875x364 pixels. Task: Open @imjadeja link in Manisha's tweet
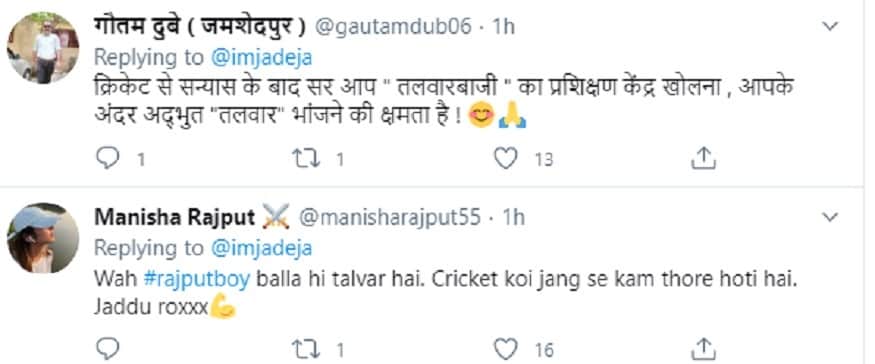tap(260, 248)
